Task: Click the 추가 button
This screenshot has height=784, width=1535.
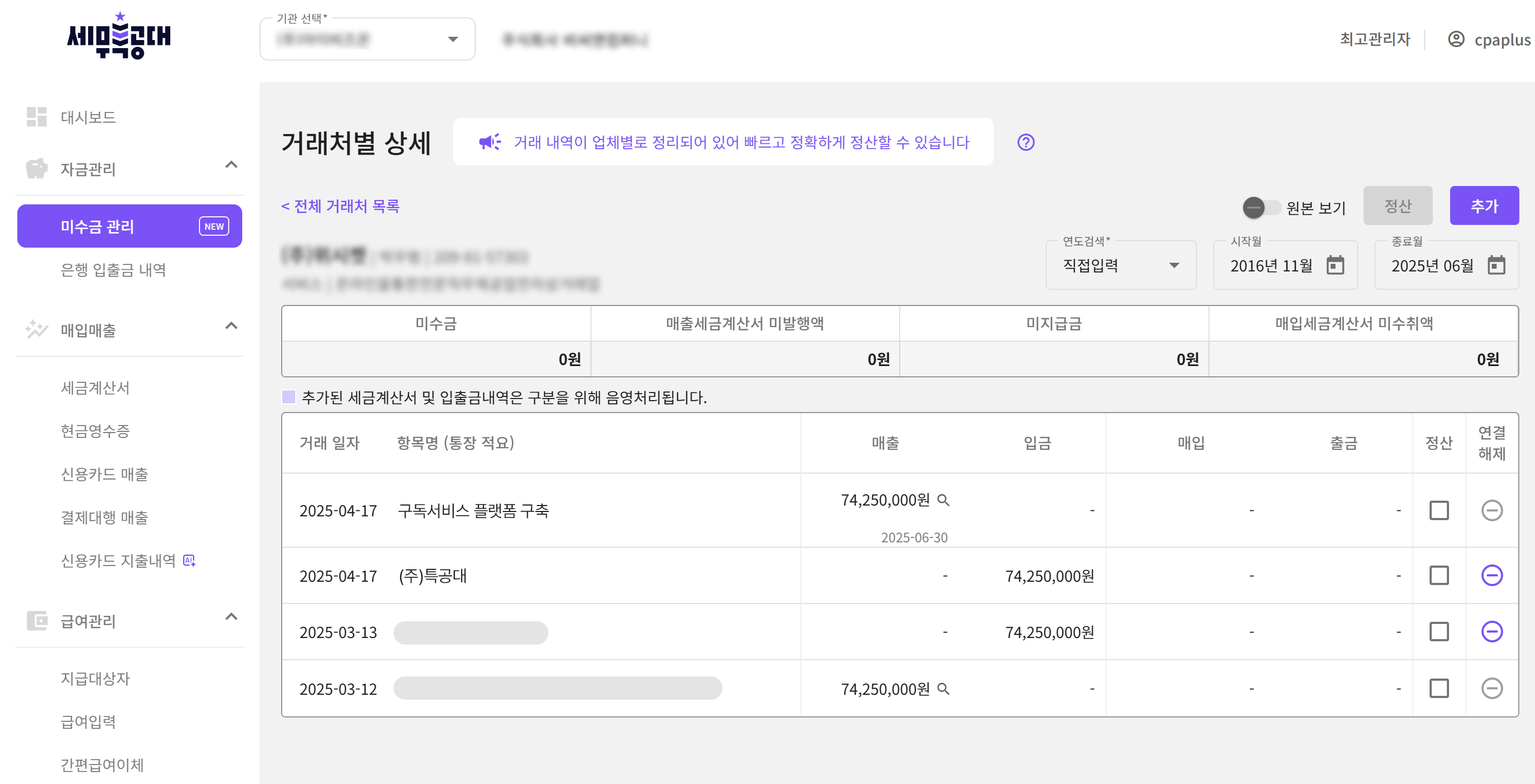Action: pyautogui.click(x=1484, y=206)
